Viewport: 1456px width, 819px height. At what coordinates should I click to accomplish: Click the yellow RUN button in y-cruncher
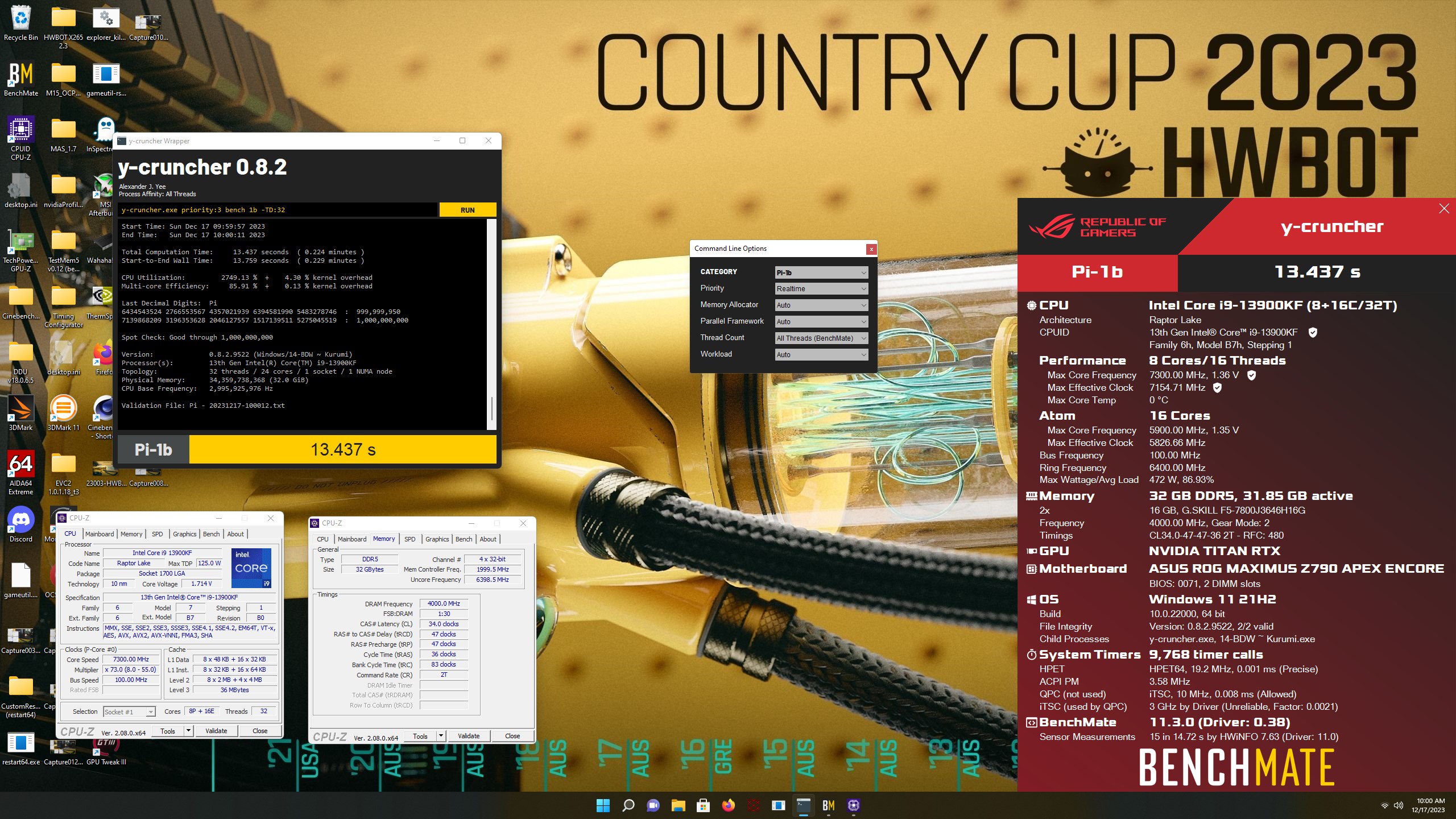click(x=468, y=210)
